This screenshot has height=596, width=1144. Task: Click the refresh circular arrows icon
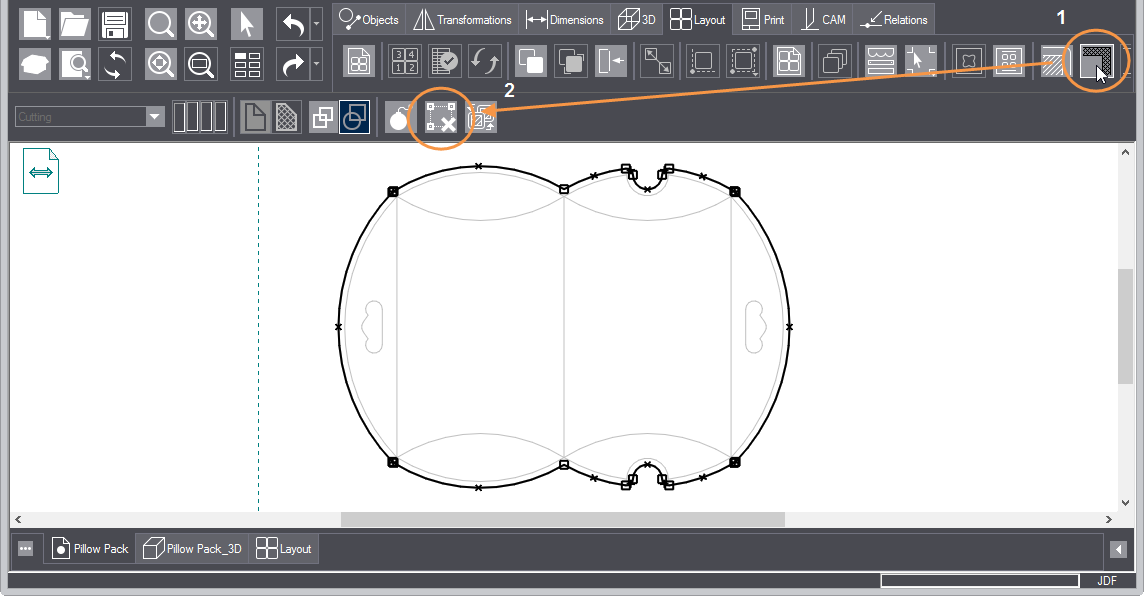click(116, 65)
